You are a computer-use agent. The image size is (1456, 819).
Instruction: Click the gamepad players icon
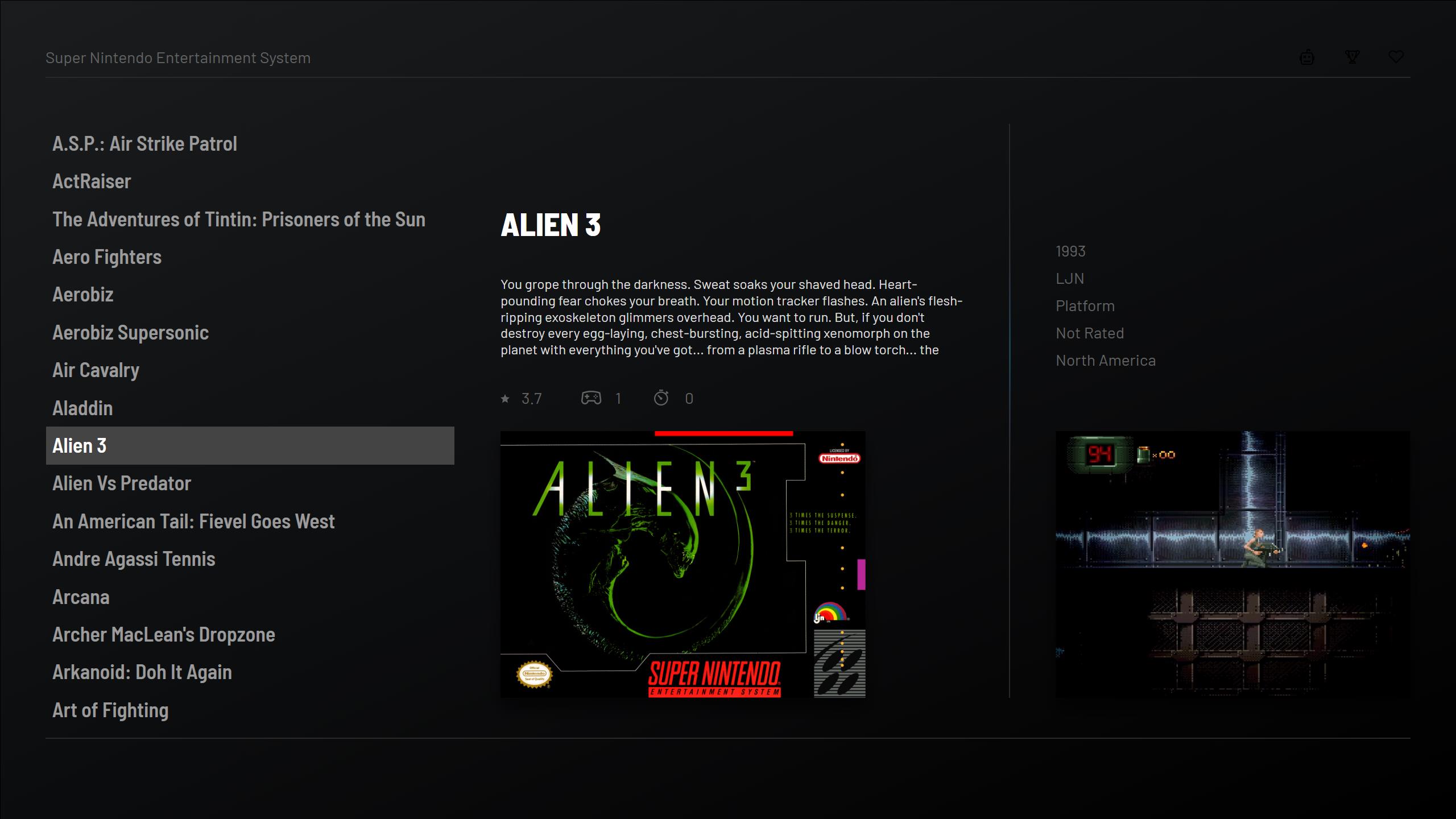point(591,398)
